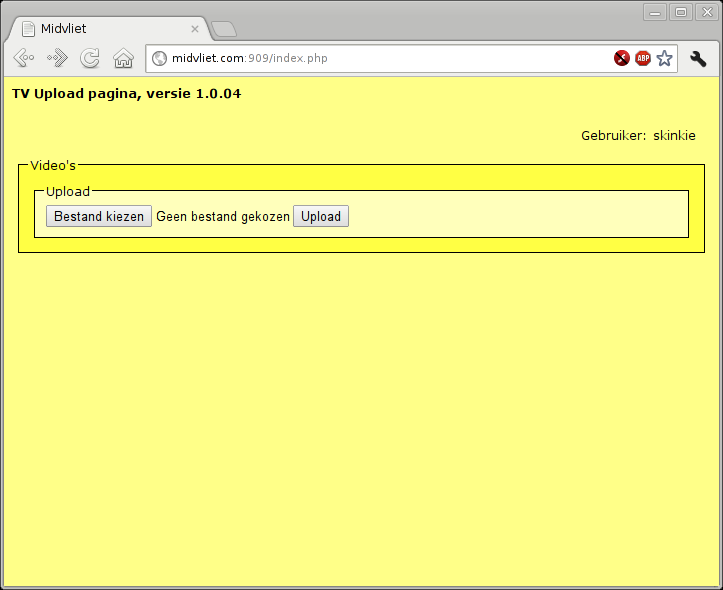Click the username 'skinkie'
This screenshot has height=590, width=723.
click(674, 135)
